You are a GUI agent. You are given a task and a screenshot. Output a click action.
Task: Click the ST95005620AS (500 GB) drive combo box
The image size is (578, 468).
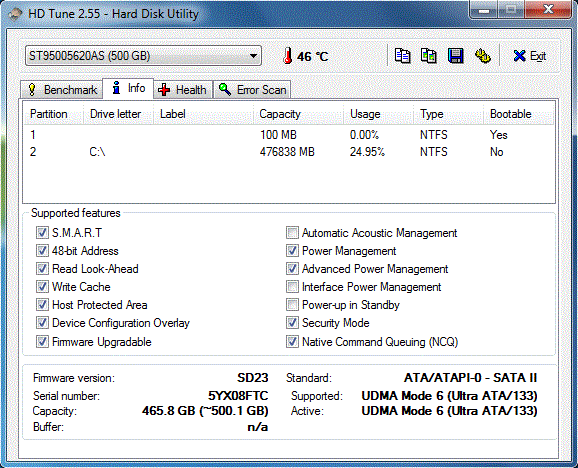[x=143, y=56]
